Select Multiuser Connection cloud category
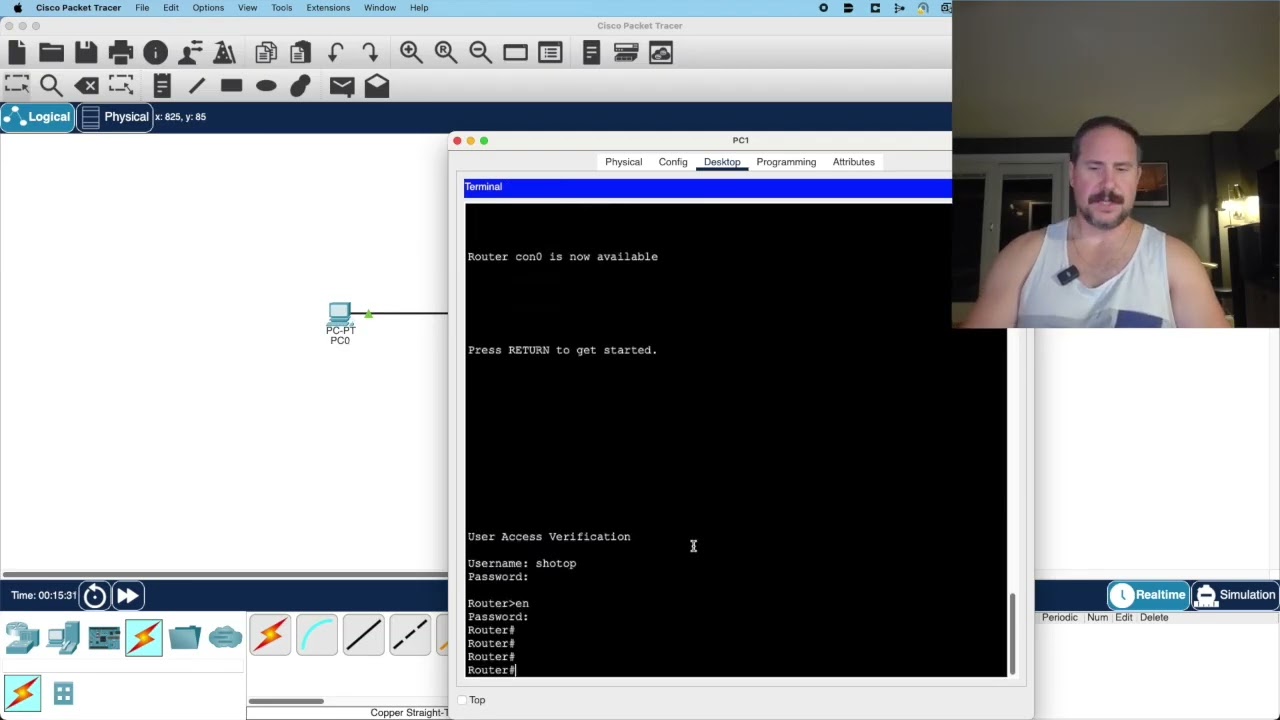 click(x=225, y=637)
